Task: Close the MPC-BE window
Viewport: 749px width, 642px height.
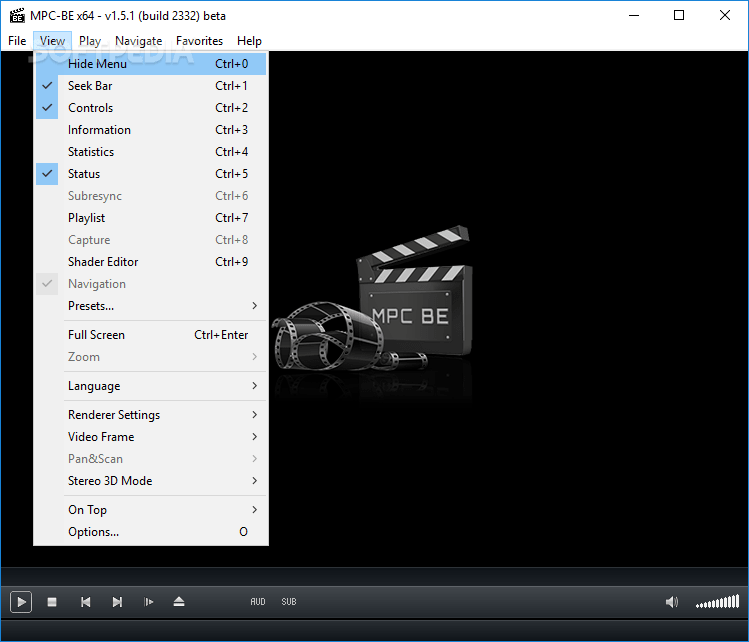Action: pos(725,16)
